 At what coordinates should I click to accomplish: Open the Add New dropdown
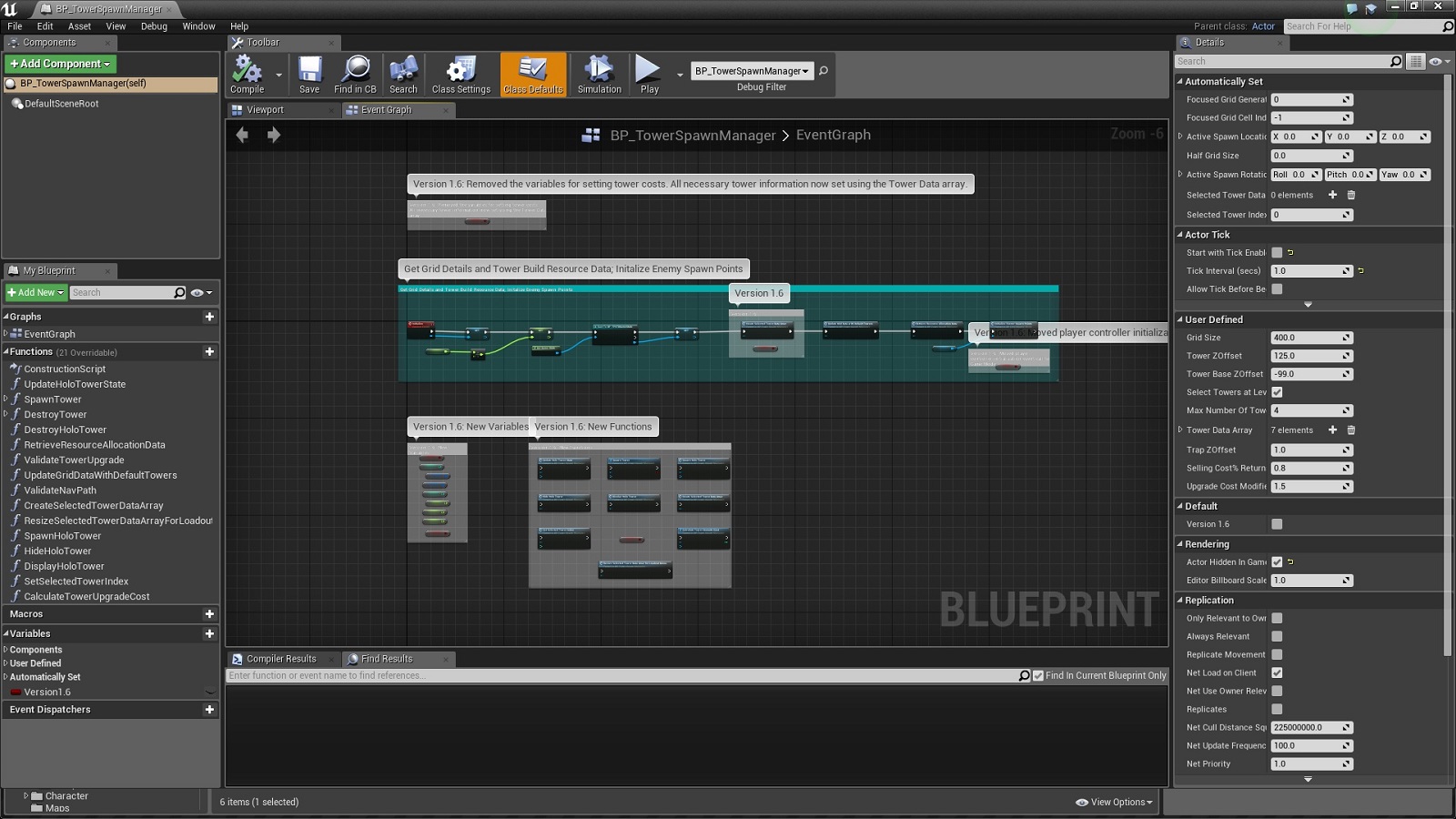click(36, 292)
